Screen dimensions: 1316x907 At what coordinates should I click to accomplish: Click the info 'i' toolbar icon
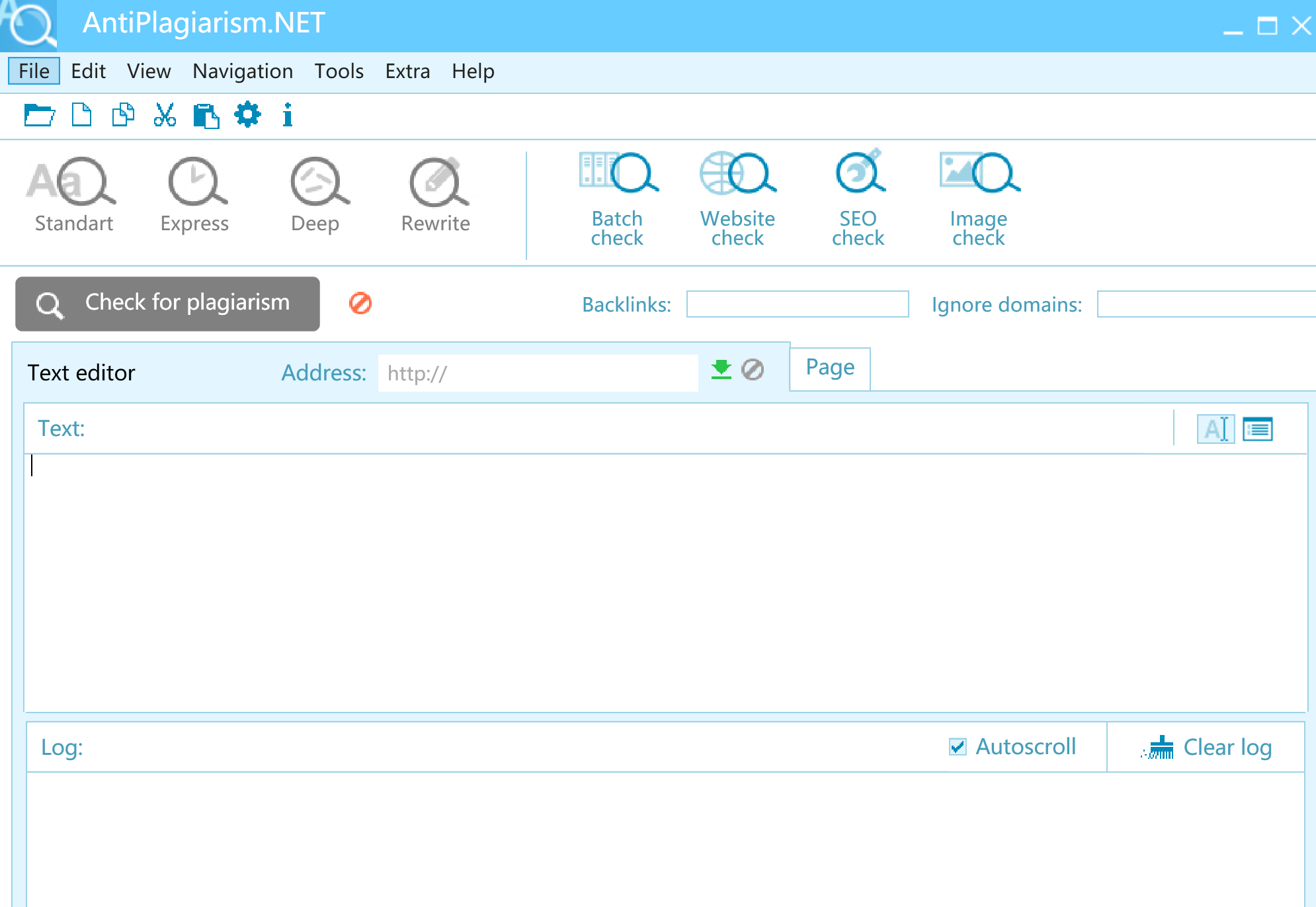pos(287,115)
